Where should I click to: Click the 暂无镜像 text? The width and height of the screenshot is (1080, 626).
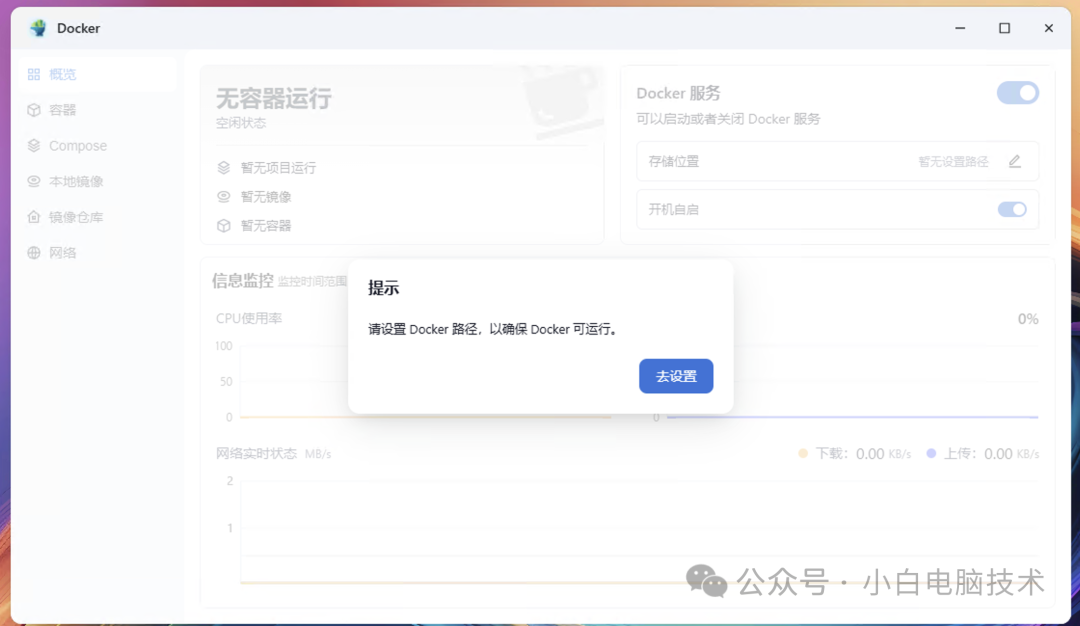coord(266,197)
